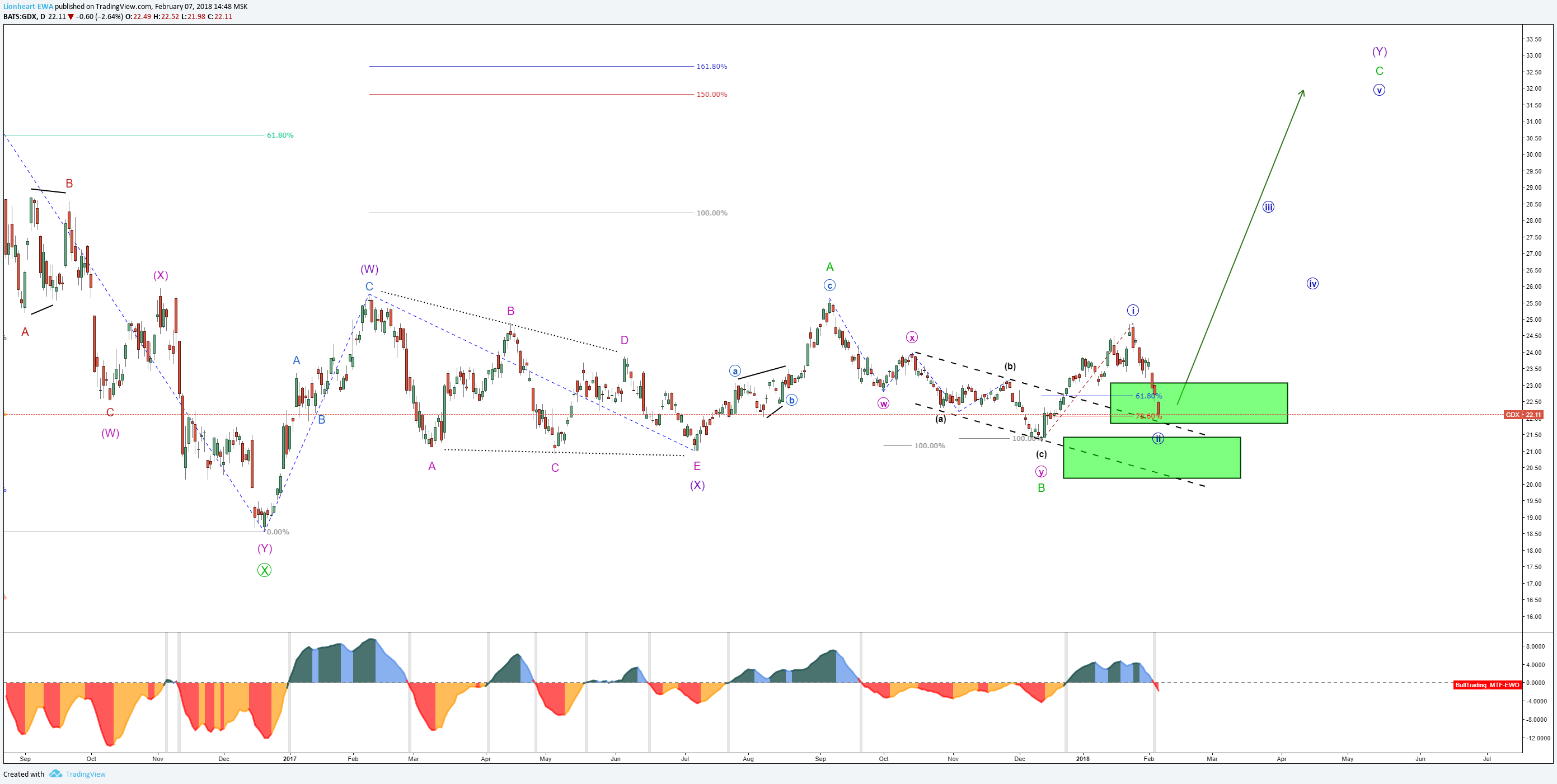Click the 33.50 price axis label

[x=1533, y=39]
